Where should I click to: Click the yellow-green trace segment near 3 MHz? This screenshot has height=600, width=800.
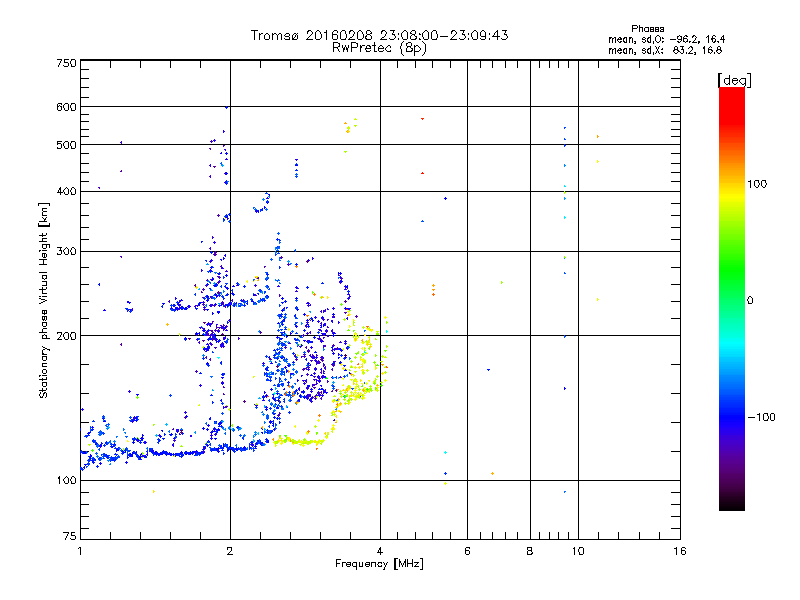point(300,441)
